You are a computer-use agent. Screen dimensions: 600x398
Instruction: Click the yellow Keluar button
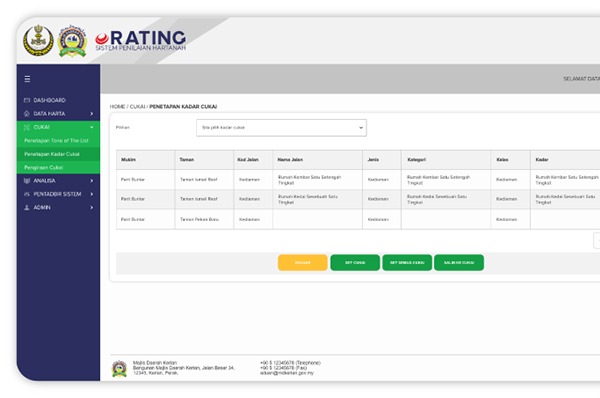pyautogui.click(x=303, y=263)
